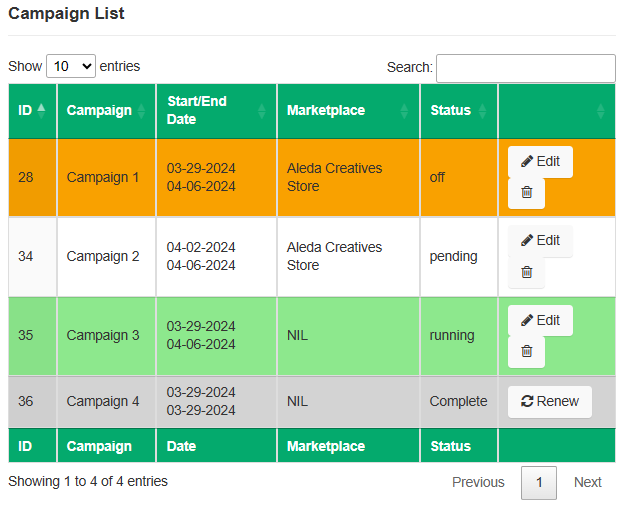The width and height of the screenshot is (620, 505).
Task: Select the Campaign 4 row name
Action: pos(103,401)
